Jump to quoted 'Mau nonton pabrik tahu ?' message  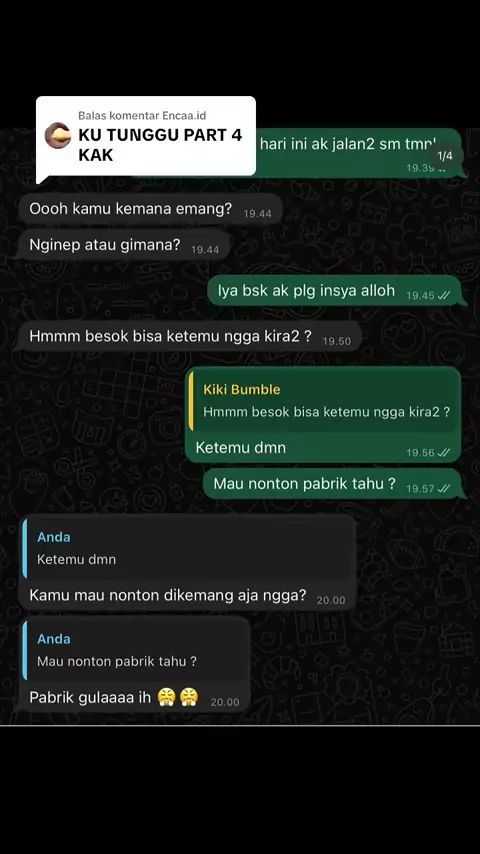coord(136,651)
